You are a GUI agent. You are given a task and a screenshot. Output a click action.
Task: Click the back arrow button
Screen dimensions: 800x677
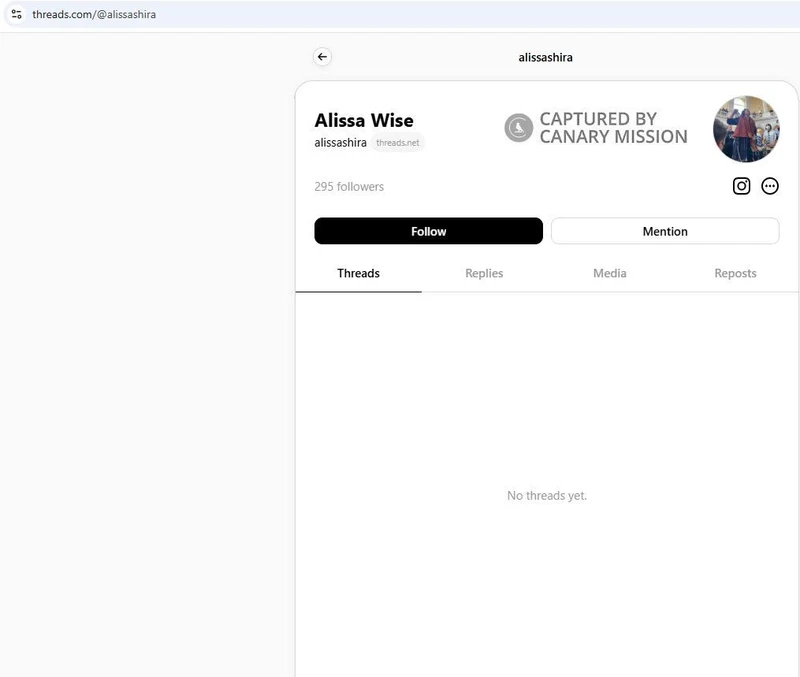322,57
